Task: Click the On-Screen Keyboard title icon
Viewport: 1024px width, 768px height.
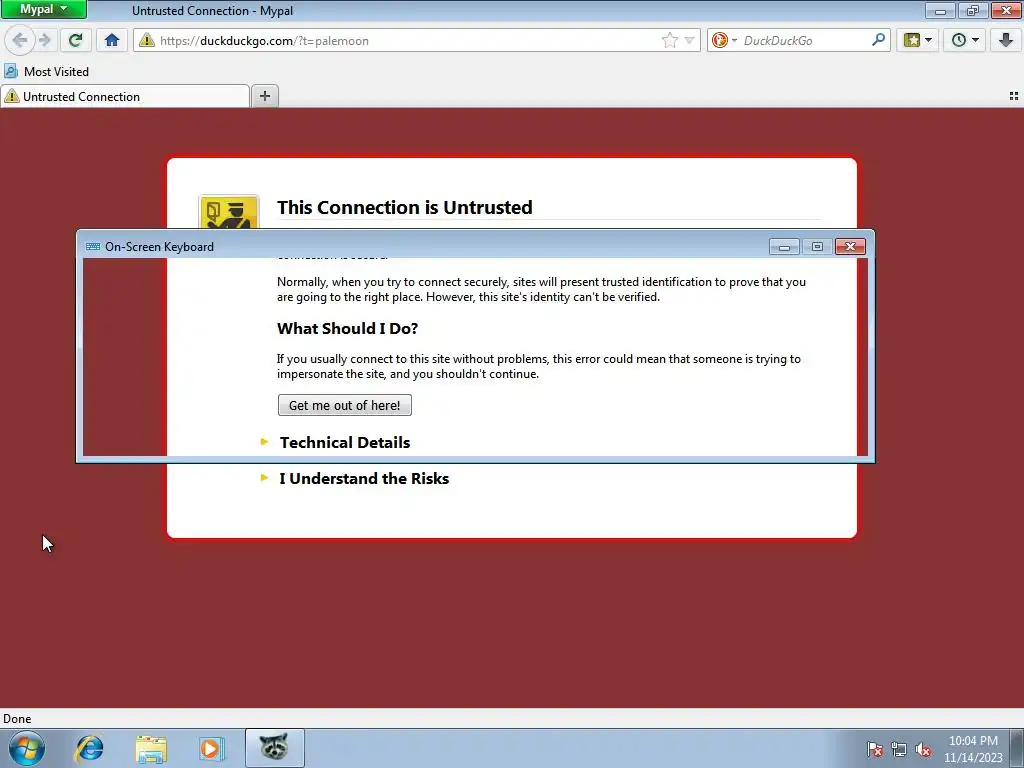Action: [93, 246]
